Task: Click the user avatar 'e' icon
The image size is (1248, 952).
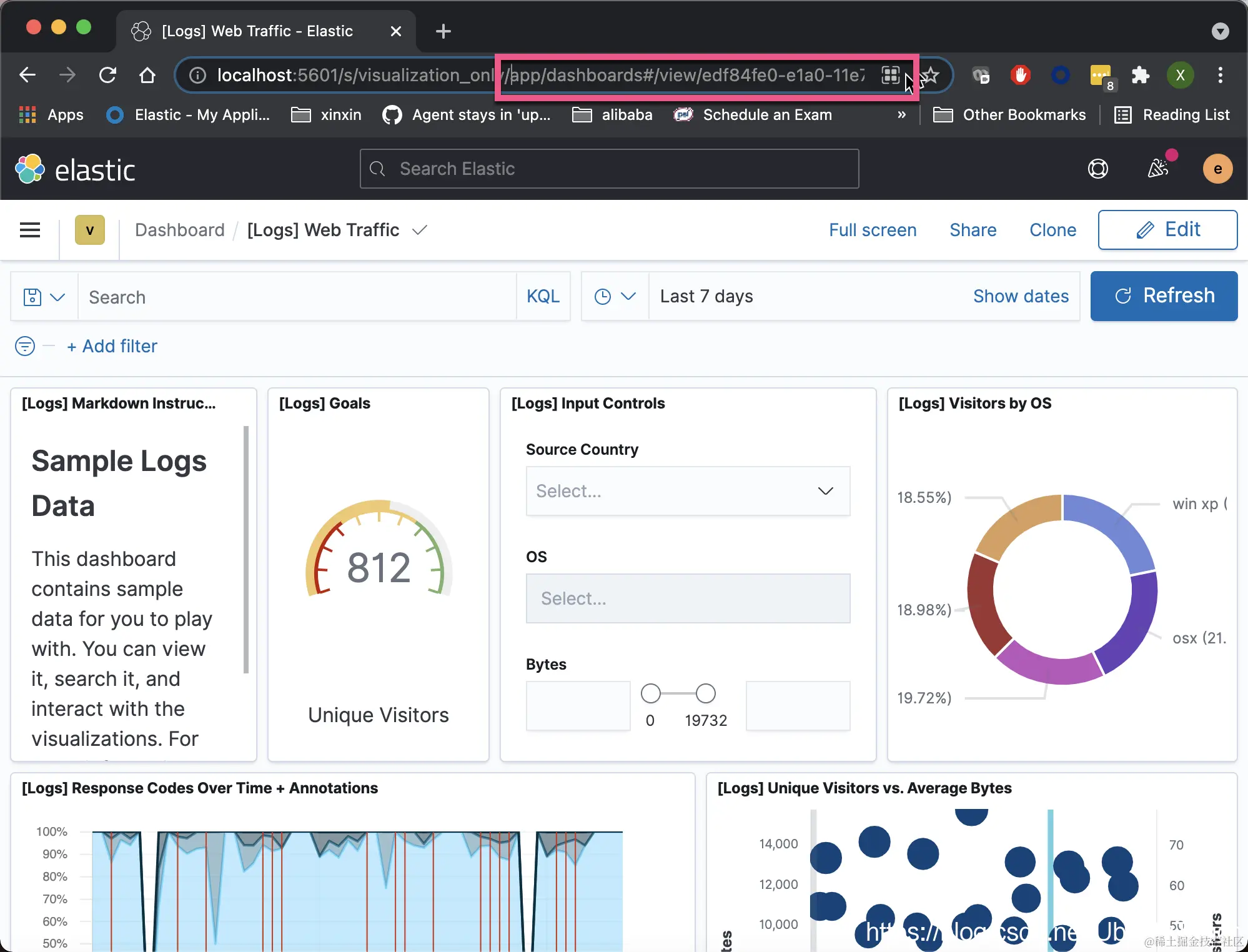Action: (1217, 169)
